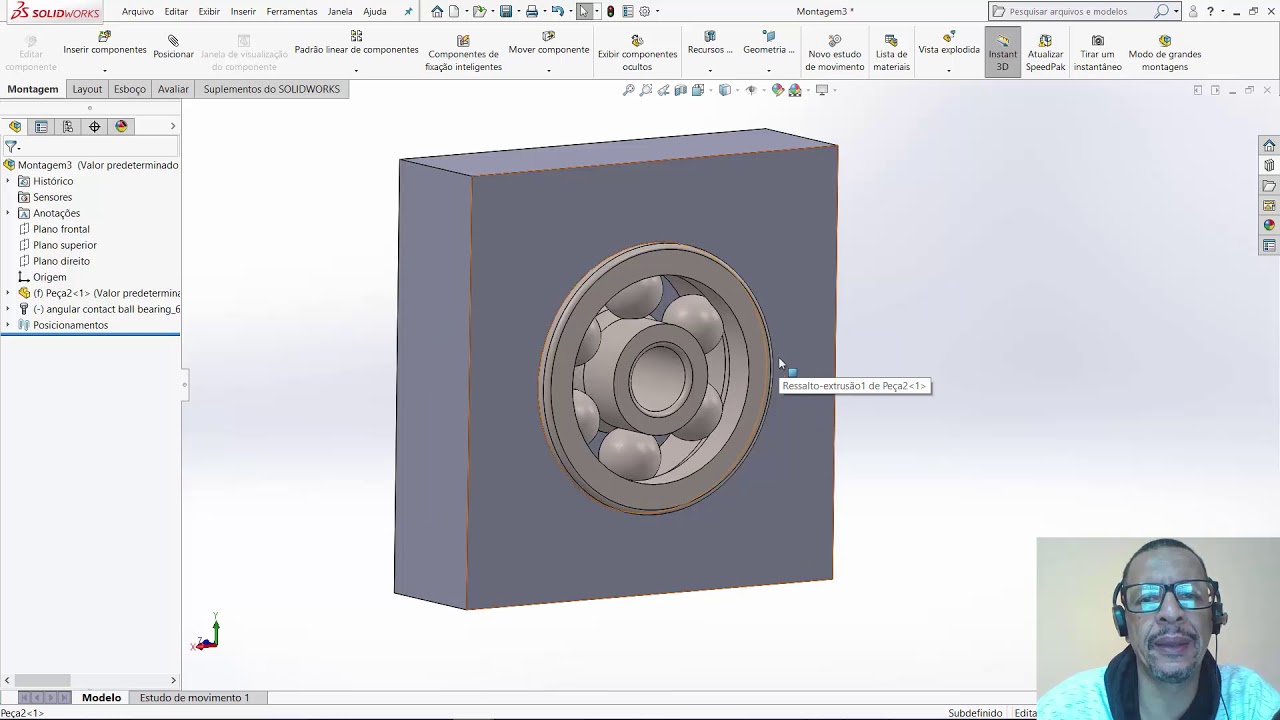Screen dimensions: 1280x720
Task: Expand the Peça2<1> component node
Action: [x=8, y=293]
